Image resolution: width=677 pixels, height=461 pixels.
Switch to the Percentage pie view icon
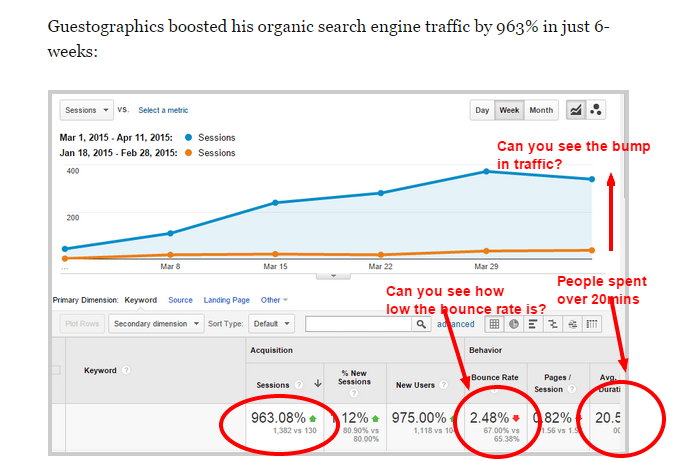514,324
